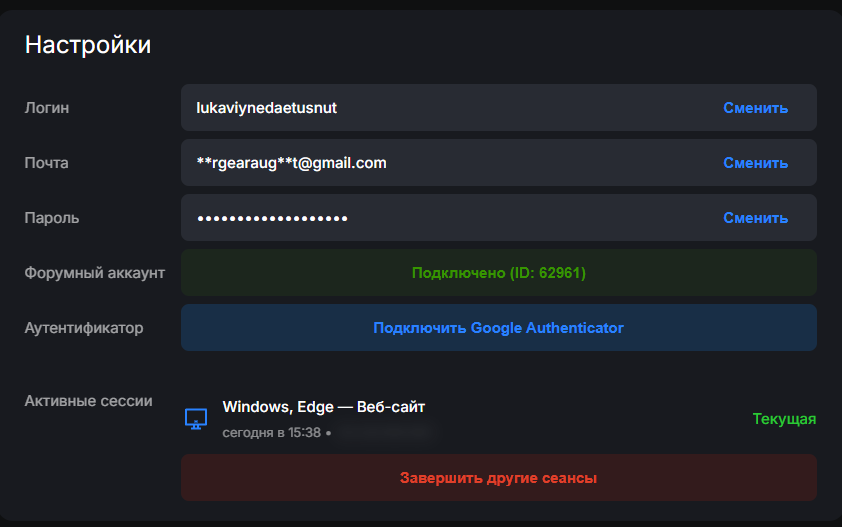The width and height of the screenshot is (842, 527).
Task: Click the Настройки heading
Action: click(88, 44)
